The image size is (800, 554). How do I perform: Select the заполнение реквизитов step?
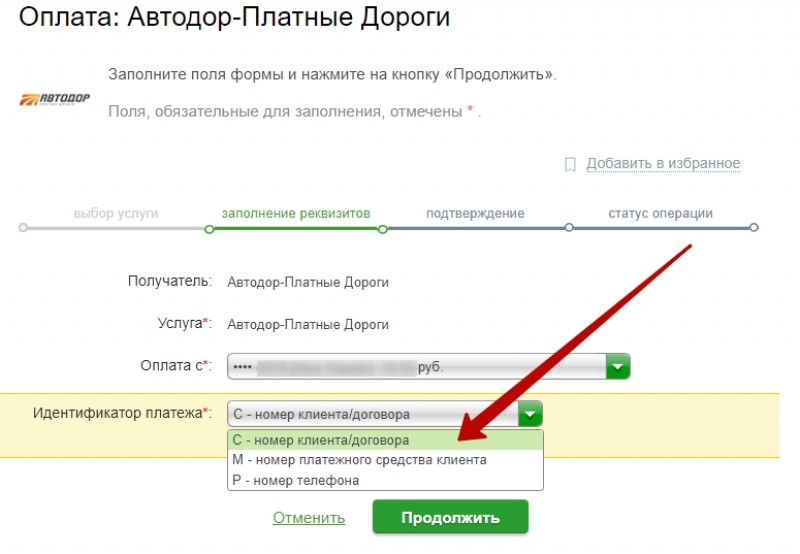(x=296, y=213)
